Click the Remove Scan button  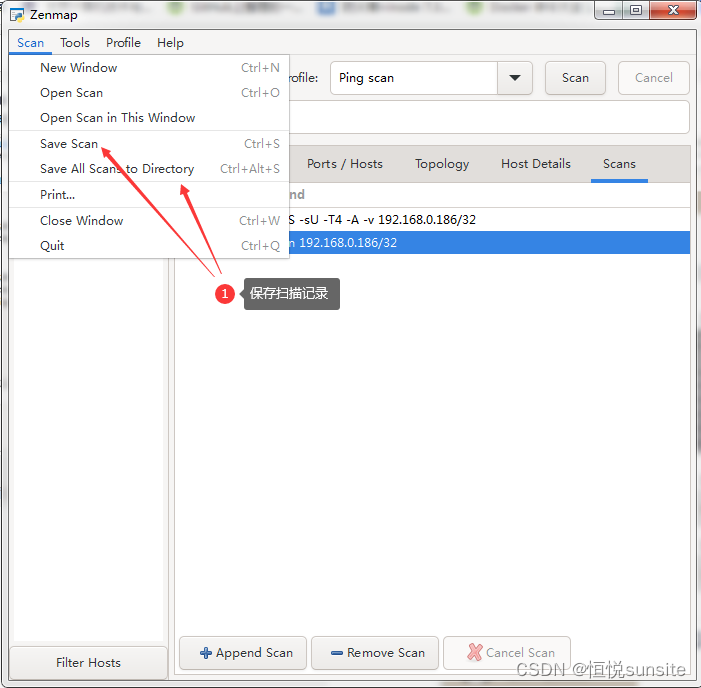coord(375,653)
